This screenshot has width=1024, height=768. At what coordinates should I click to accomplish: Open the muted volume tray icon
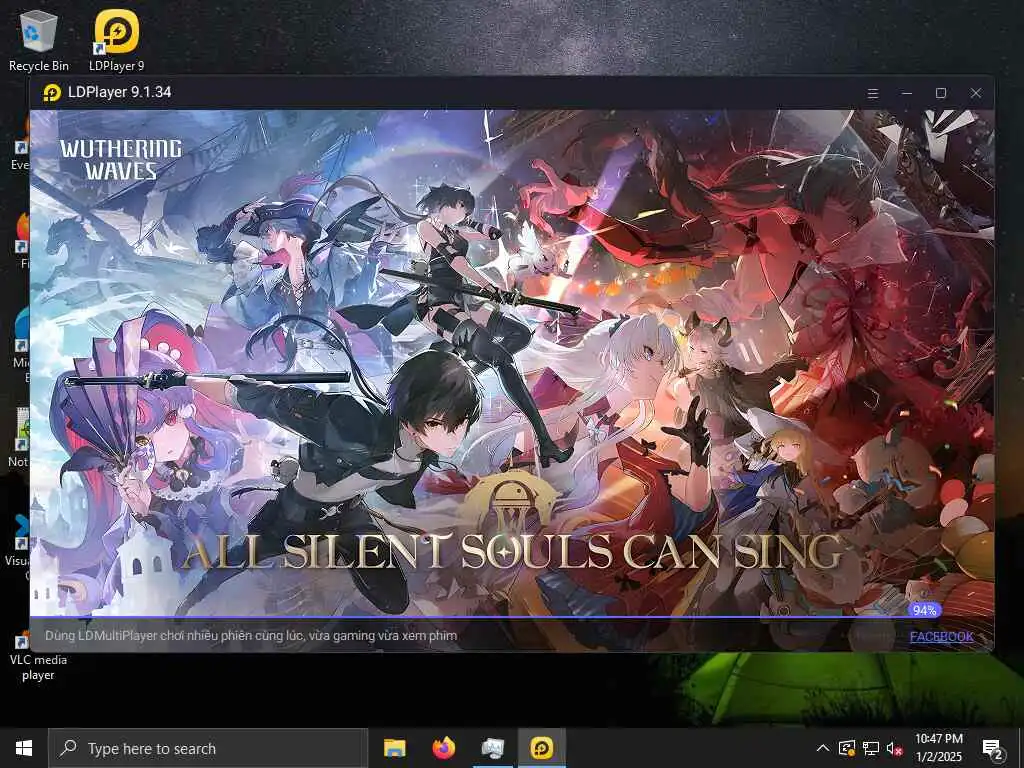click(x=894, y=748)
